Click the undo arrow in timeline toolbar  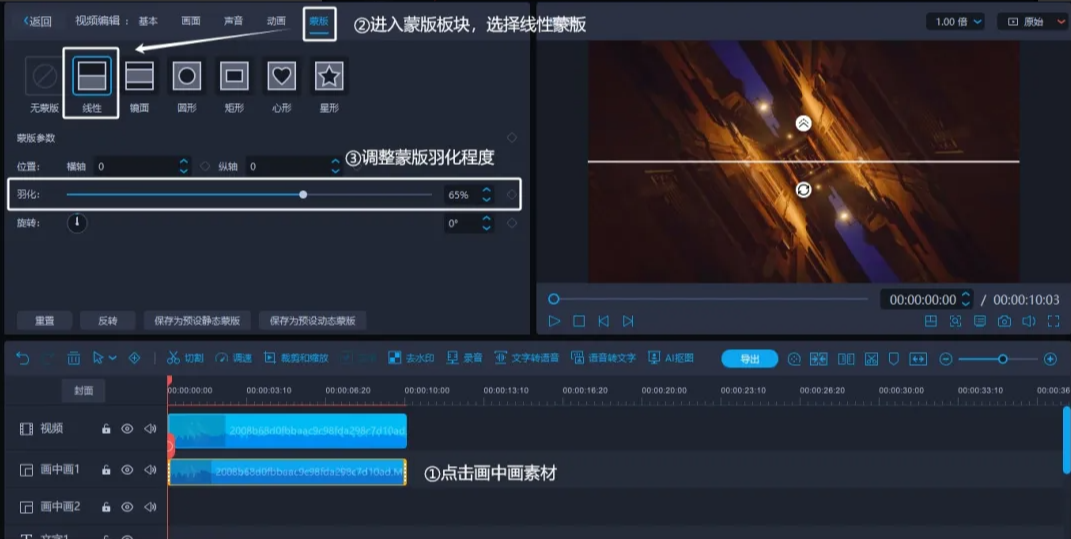point(23,358)
